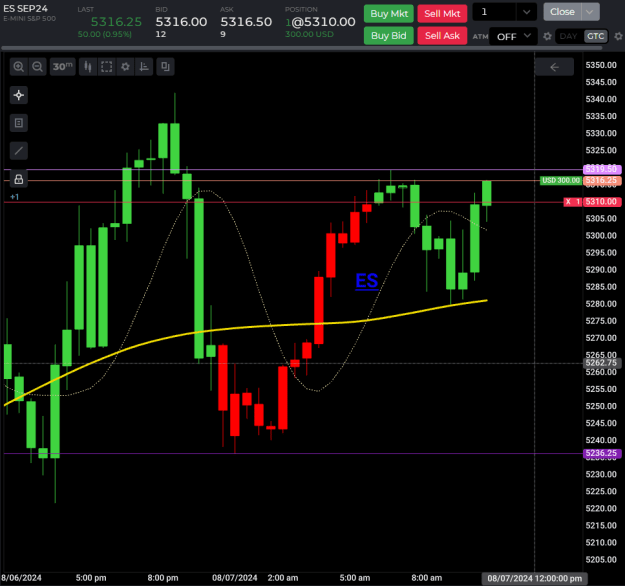Click the orange 5316.25 last price label
The image size is (625, 586).
[602, 181]
